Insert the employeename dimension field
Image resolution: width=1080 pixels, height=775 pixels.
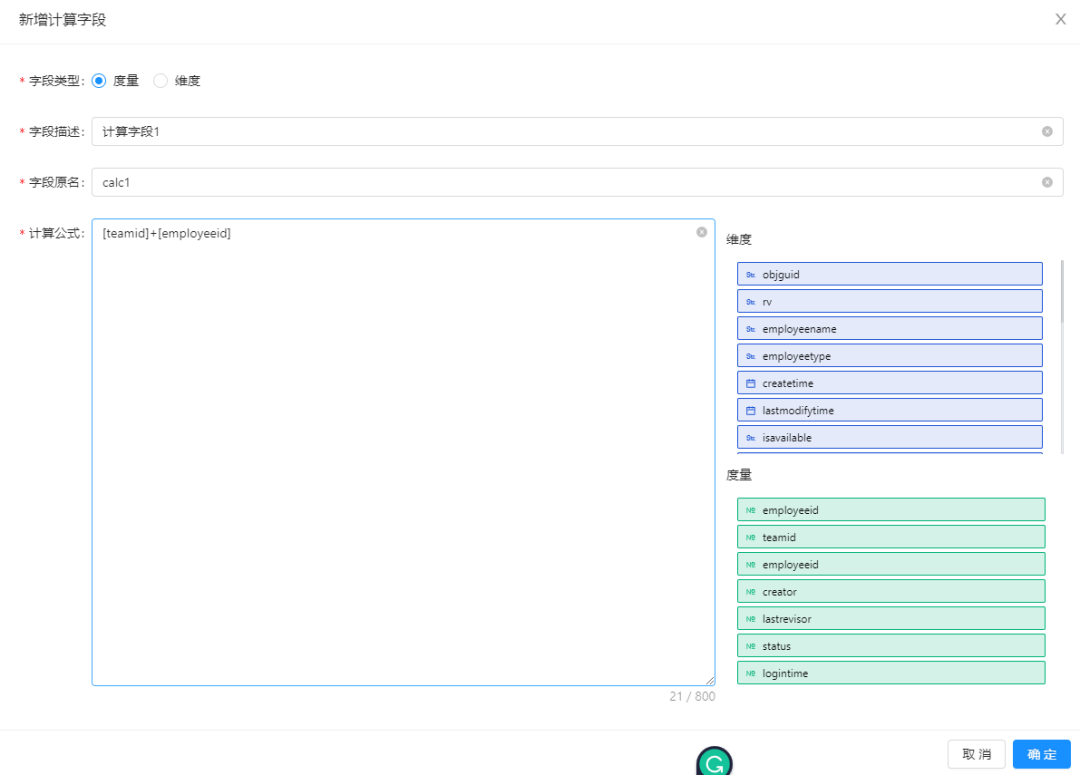[x=889, y=328]
